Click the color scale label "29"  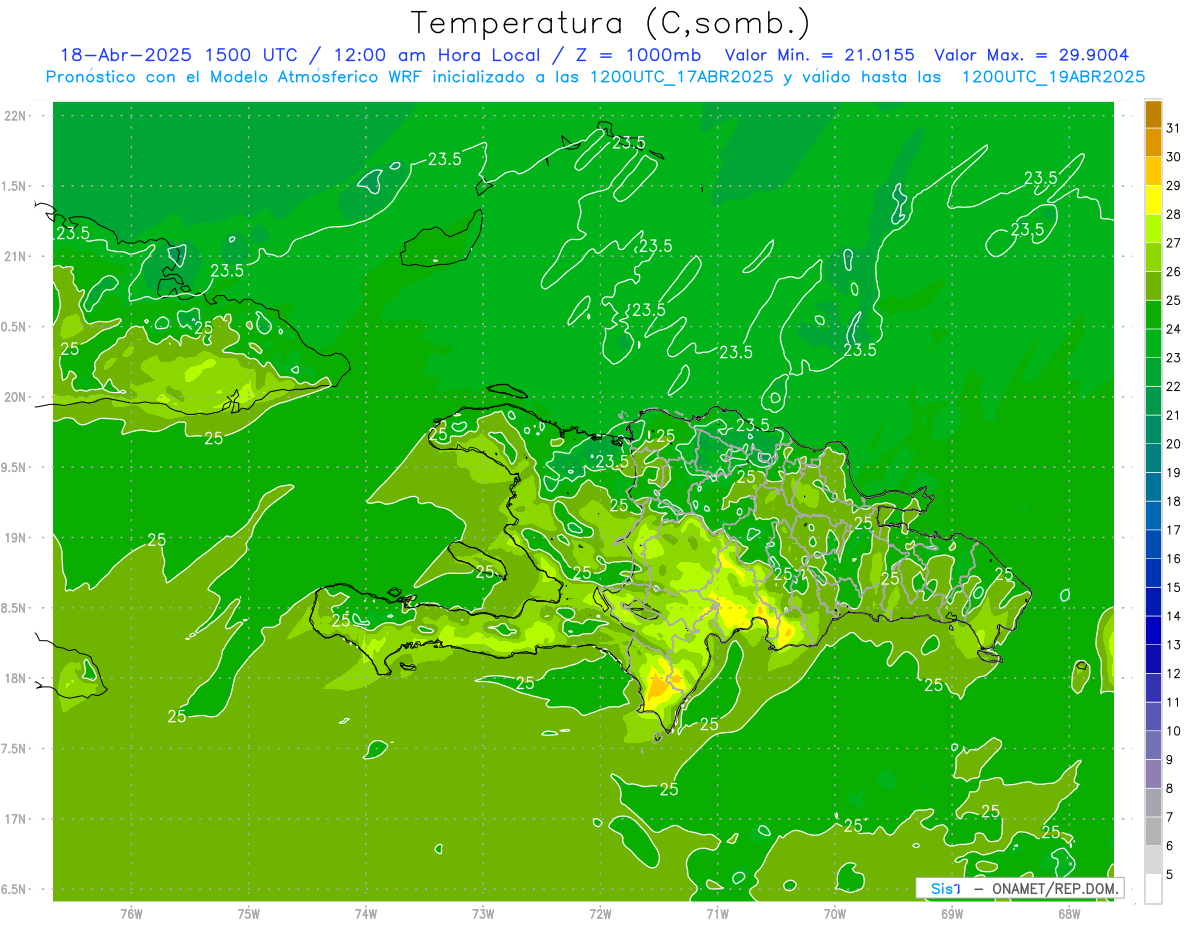(x=1174, y=185)
